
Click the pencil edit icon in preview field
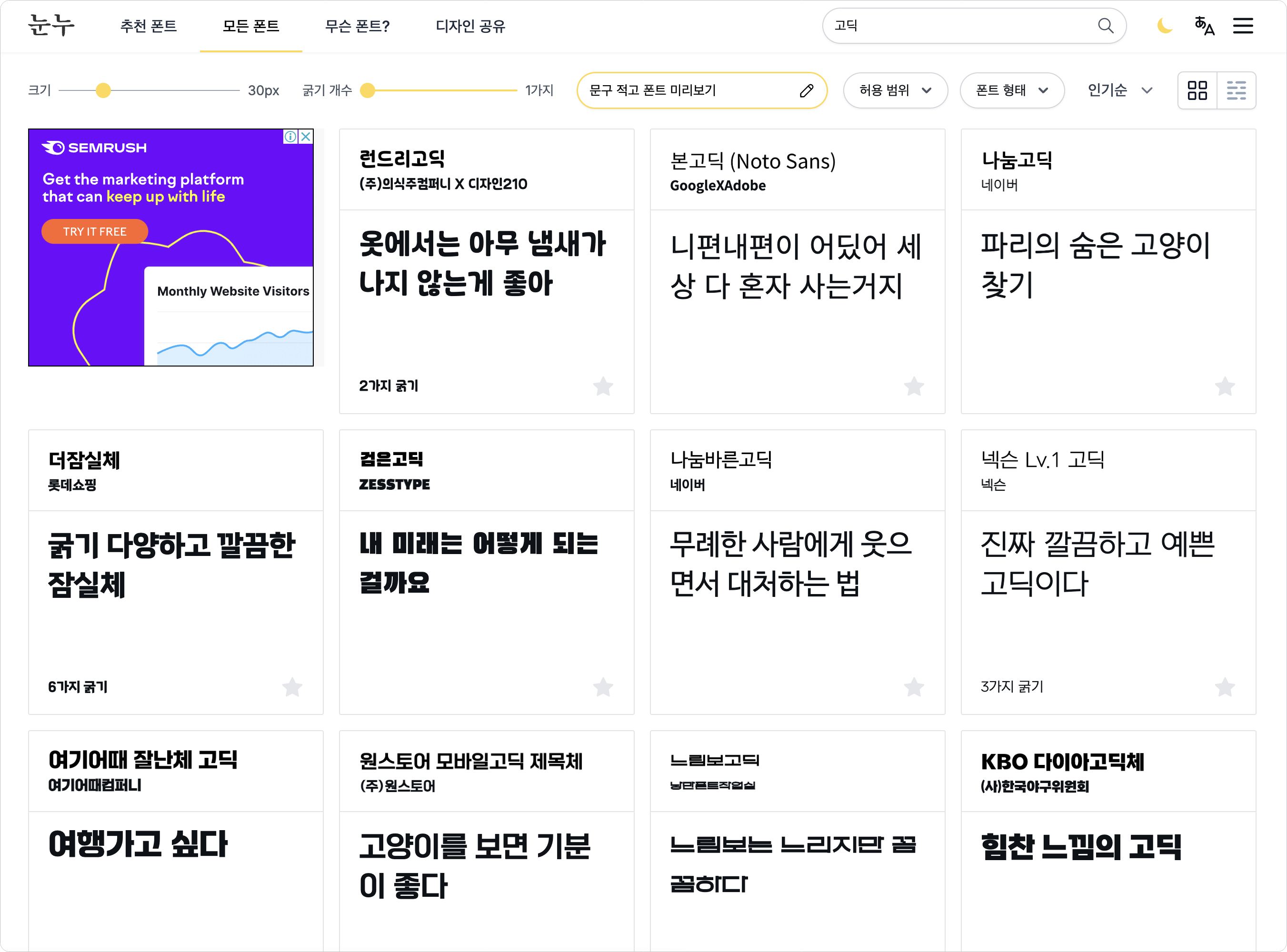(806, 90)
